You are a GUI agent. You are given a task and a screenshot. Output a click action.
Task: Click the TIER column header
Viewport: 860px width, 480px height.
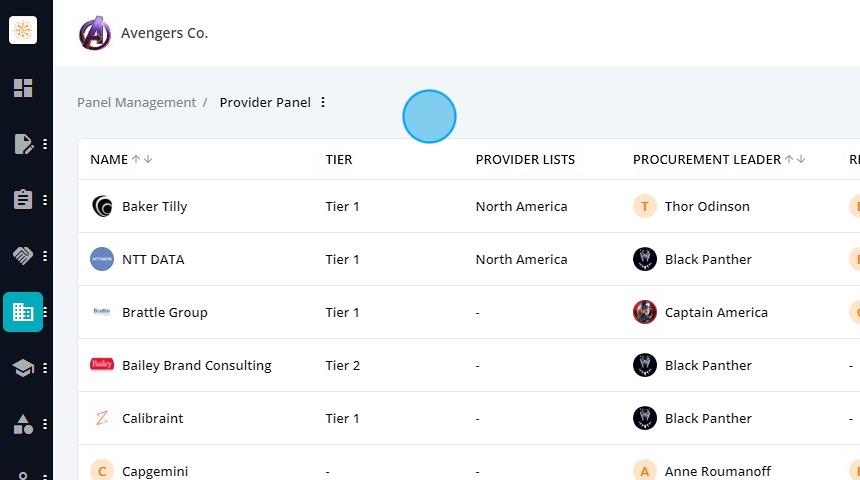(x=339, y=160)
